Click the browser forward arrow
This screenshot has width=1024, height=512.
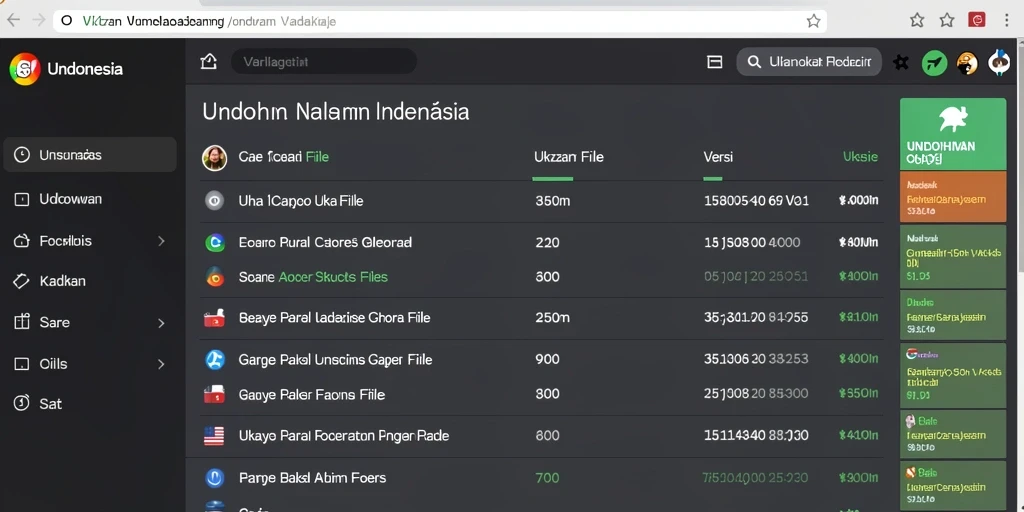tap(39, 20)
